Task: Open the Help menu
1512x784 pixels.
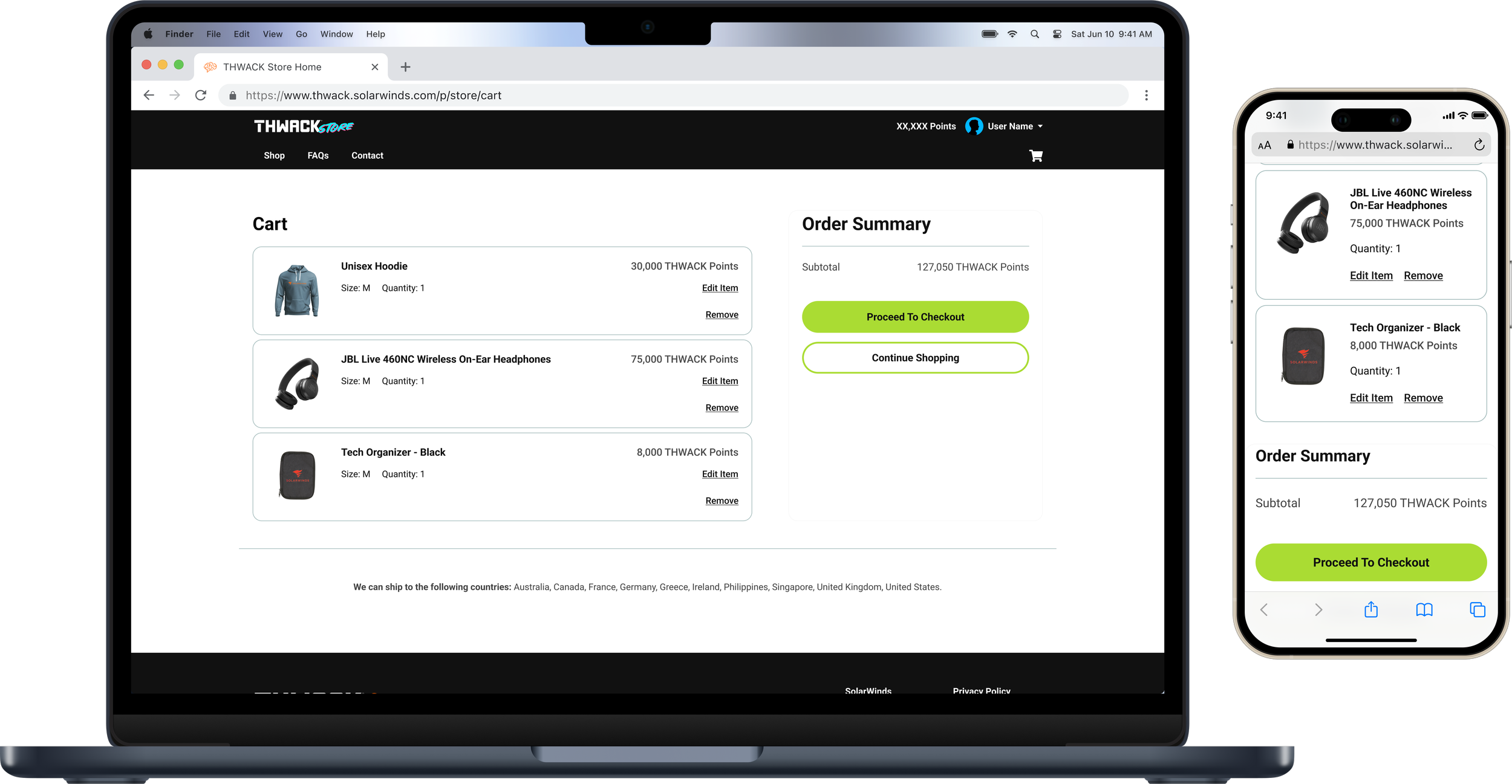Action: tap(375, 34)
